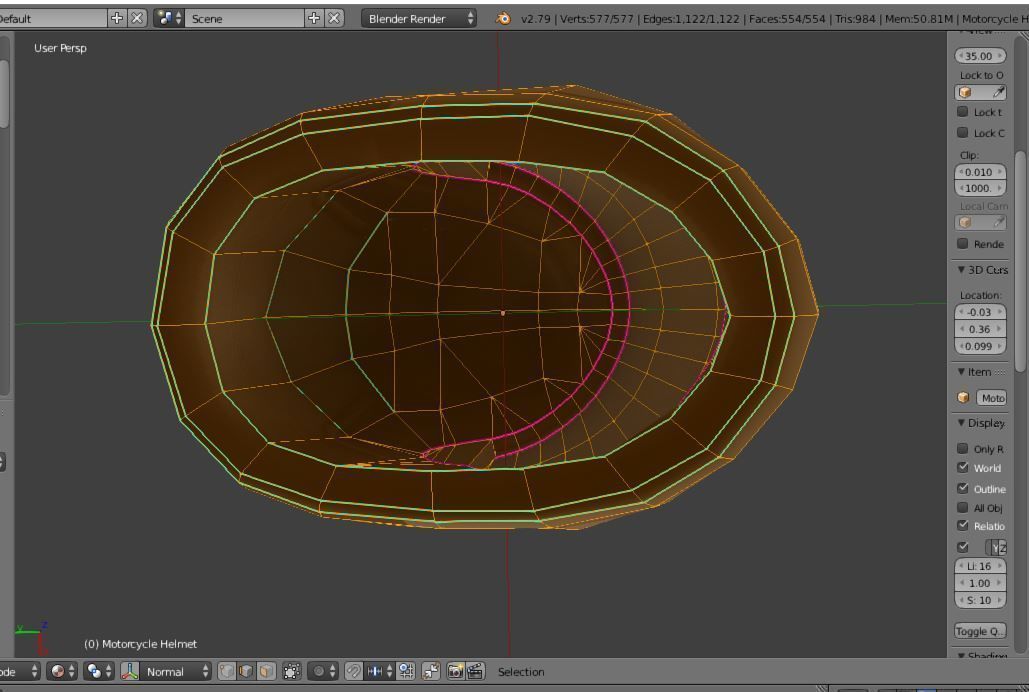Toggle the snap magnet icon

[354, 672]
